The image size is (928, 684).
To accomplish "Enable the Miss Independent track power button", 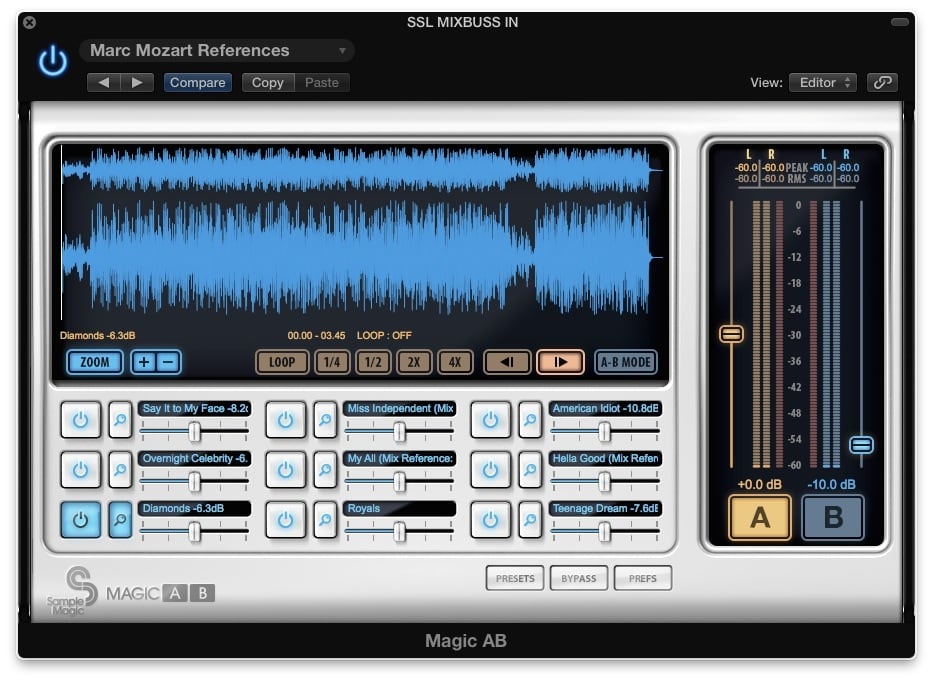I will point(285,420).
